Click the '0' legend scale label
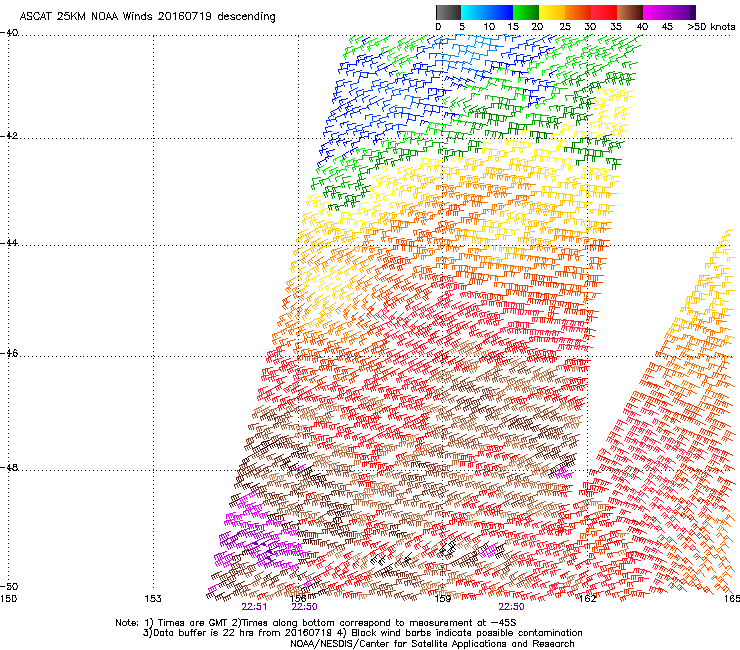 438,26
